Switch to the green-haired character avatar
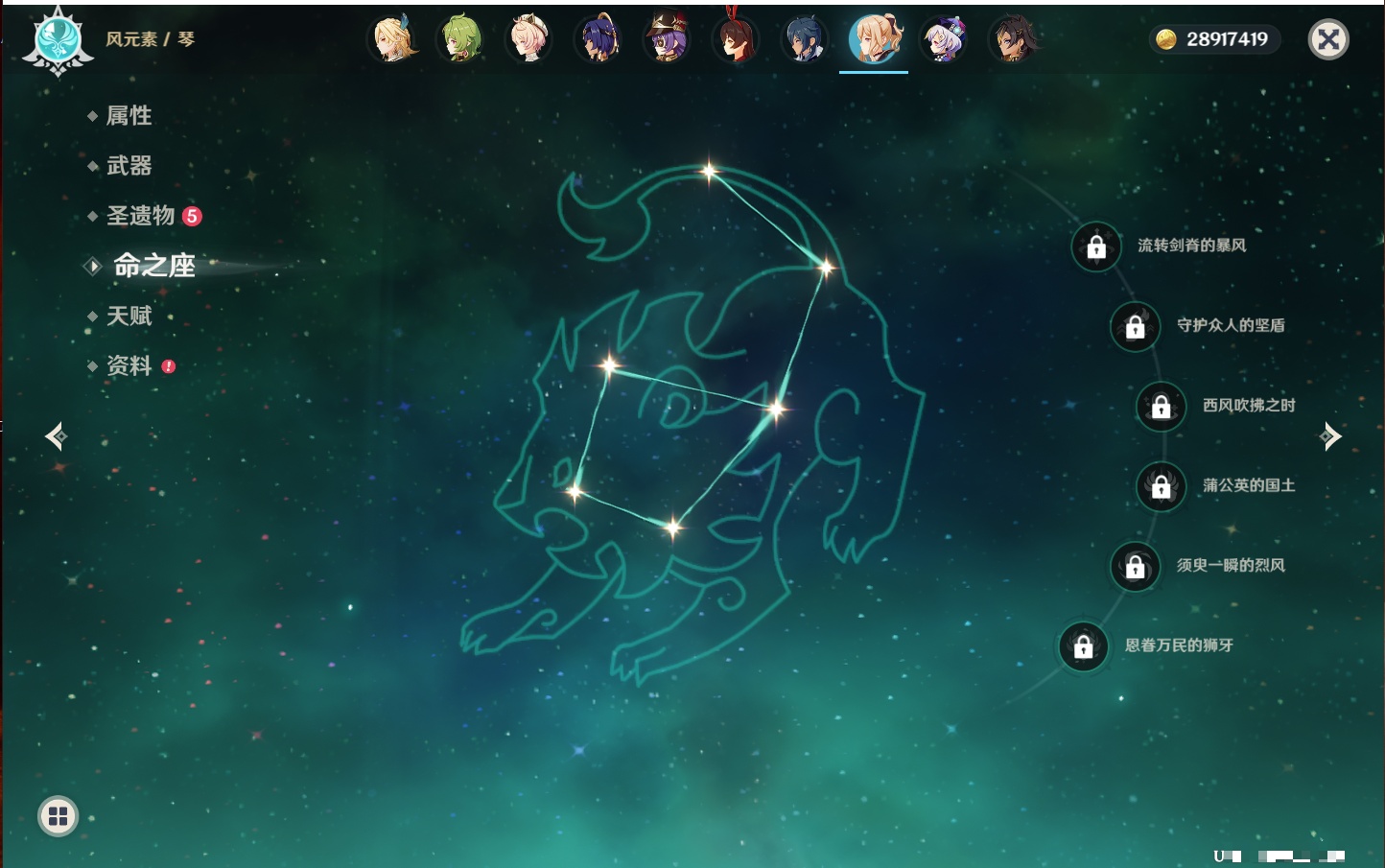The image size is (1385, 868). point(461,38)
